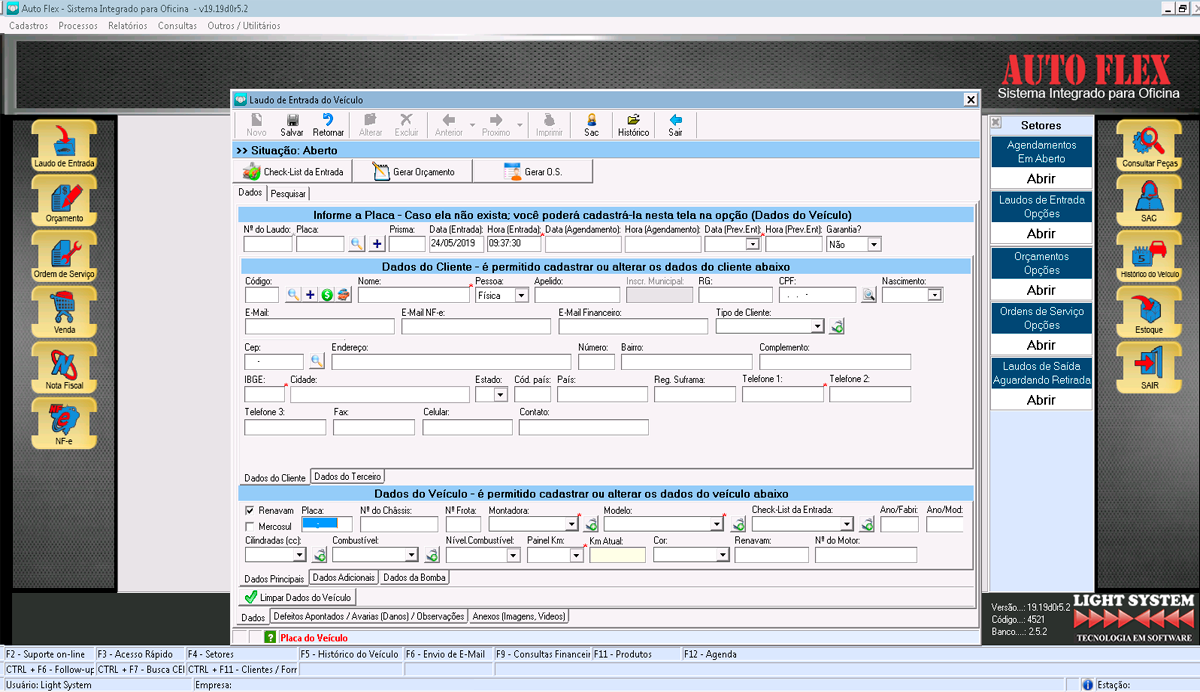
Task: Click the Sair toolbar arrow icon
Action: tap(675, 125)
